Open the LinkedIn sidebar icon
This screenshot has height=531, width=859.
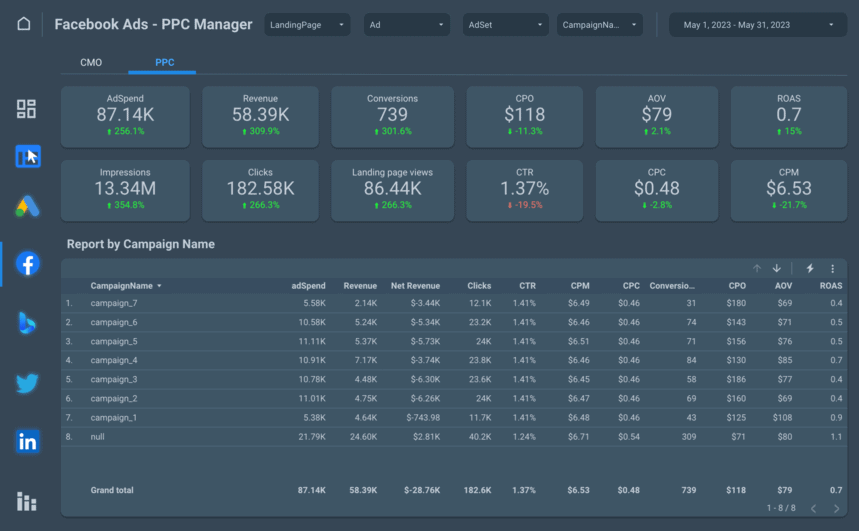27,442
